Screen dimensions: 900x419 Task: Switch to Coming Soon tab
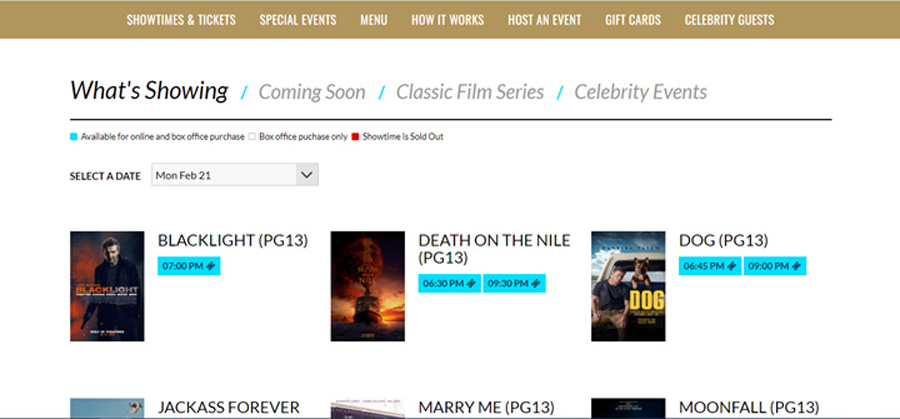point(312,92)
